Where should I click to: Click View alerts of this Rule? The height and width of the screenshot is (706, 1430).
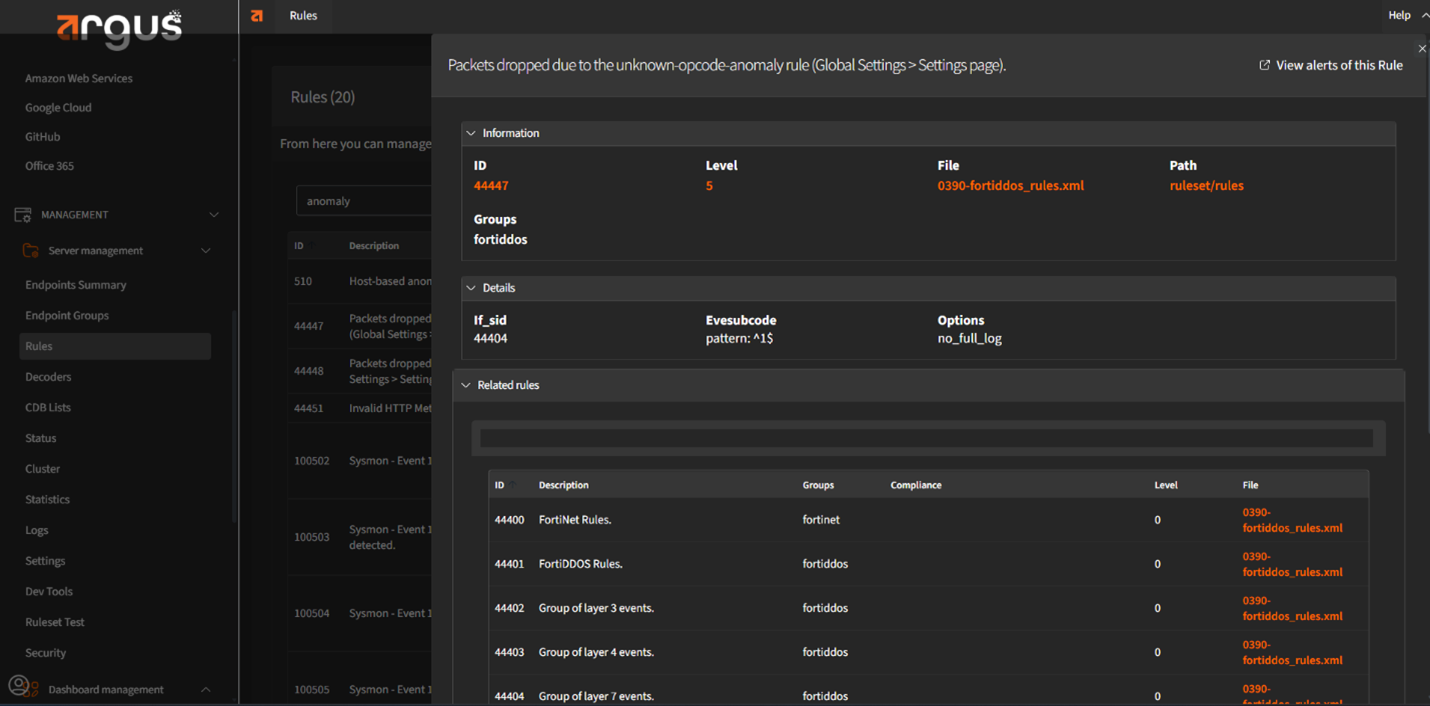point(1338,65)
